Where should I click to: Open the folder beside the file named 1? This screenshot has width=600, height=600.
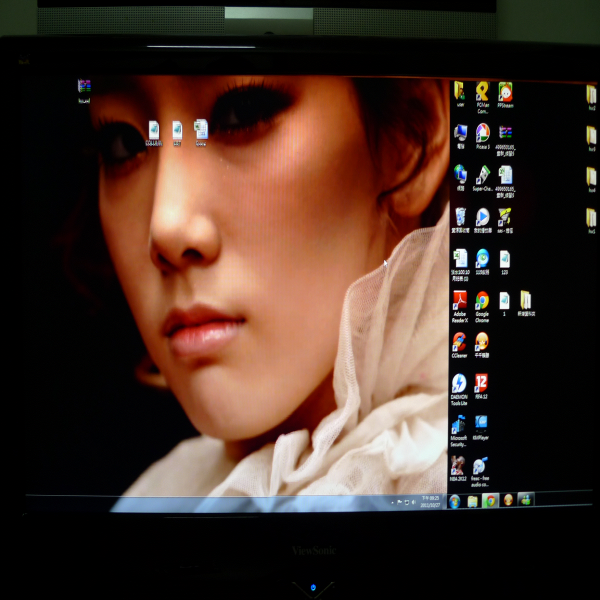[526, 303]
